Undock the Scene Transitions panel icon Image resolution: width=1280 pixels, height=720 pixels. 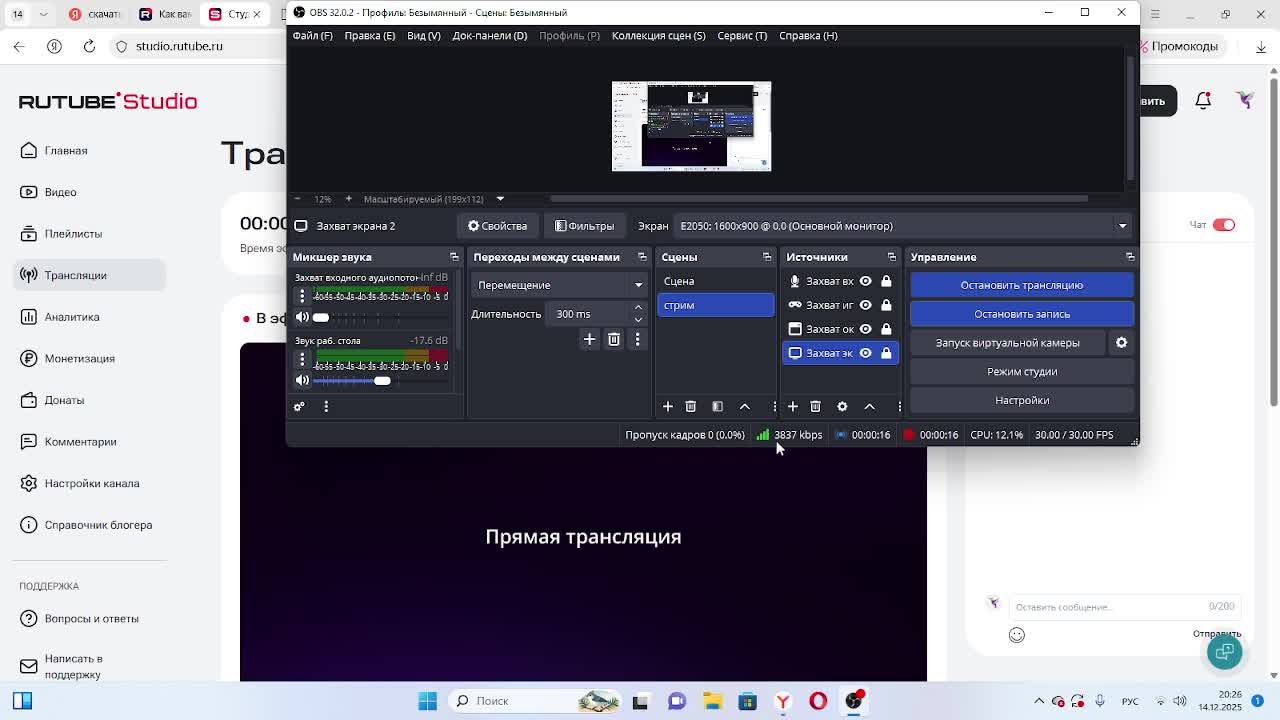pos(642,257)
